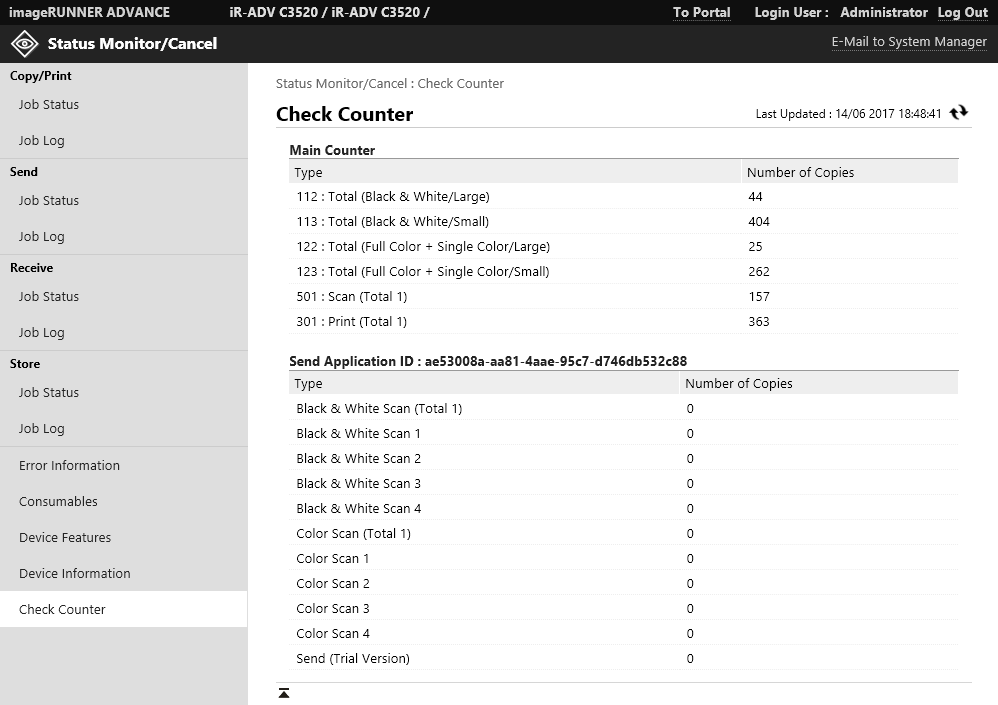Image resolution: width=998 pixels, height=705 pixels.
Task: Click row 501 : Scan (Total 1)
Action: click(624, 297)
